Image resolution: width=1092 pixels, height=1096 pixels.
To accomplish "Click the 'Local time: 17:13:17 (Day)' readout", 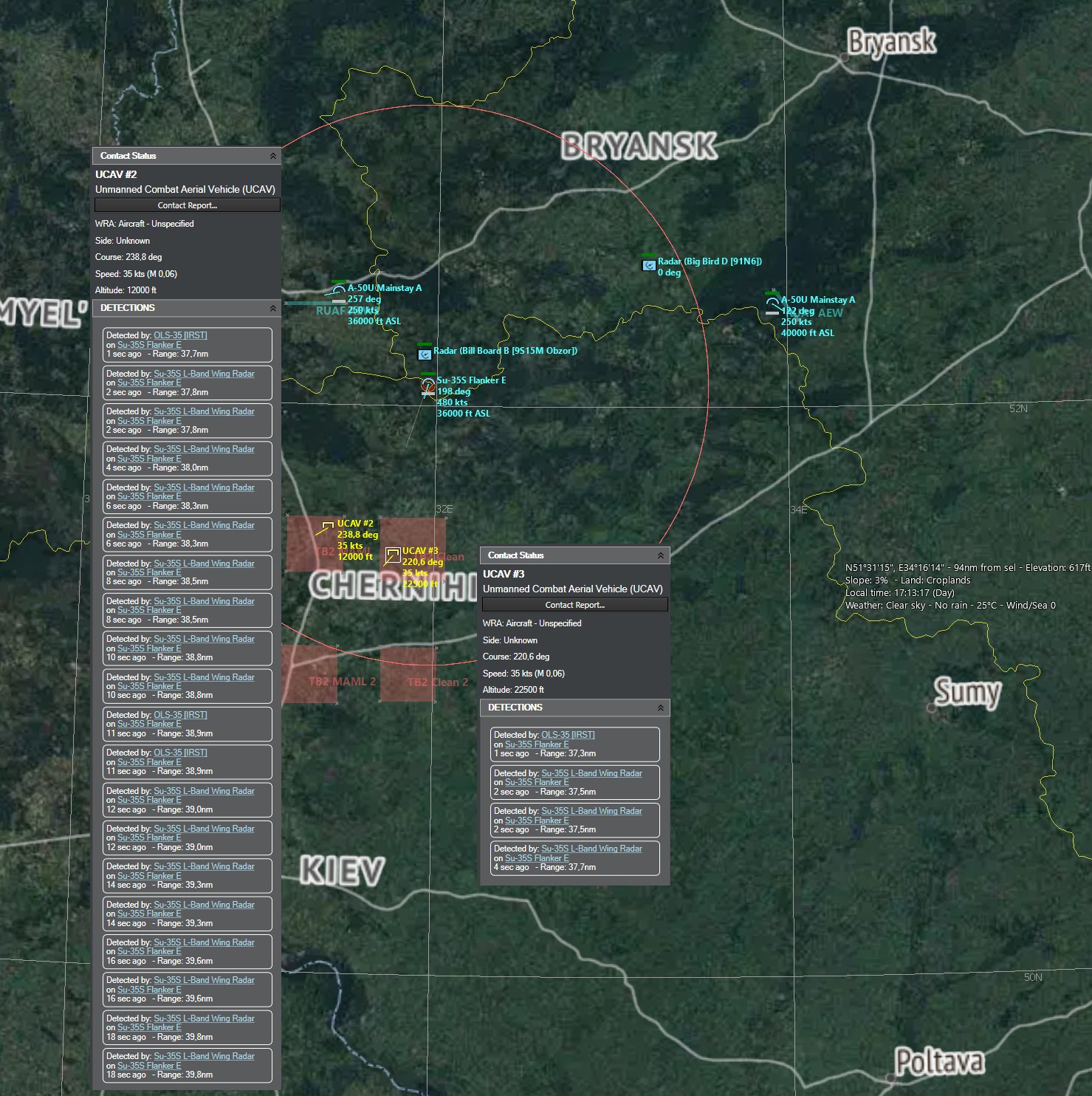I will 900,592.
